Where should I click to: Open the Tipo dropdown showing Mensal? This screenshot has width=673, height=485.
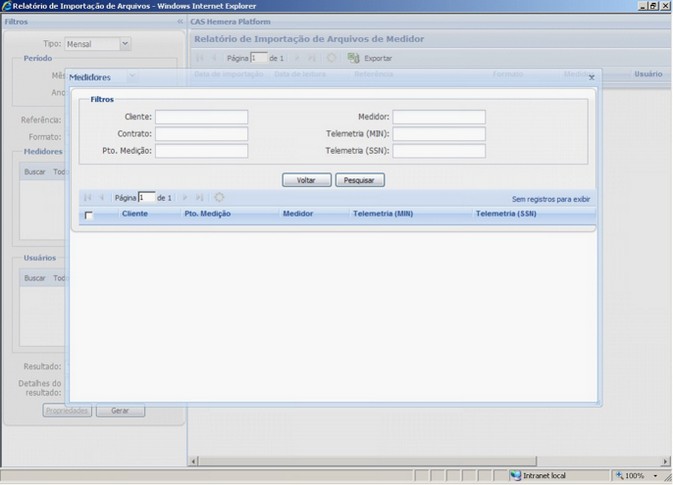(x=125, y=44)
